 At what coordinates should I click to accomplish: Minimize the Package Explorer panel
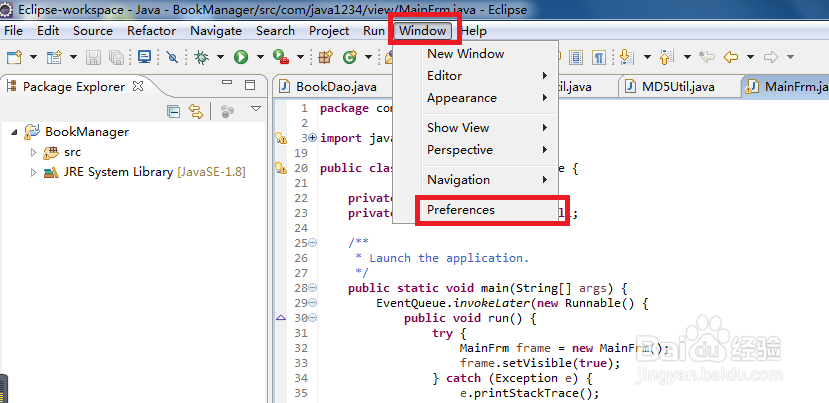[x=227, y=84]
